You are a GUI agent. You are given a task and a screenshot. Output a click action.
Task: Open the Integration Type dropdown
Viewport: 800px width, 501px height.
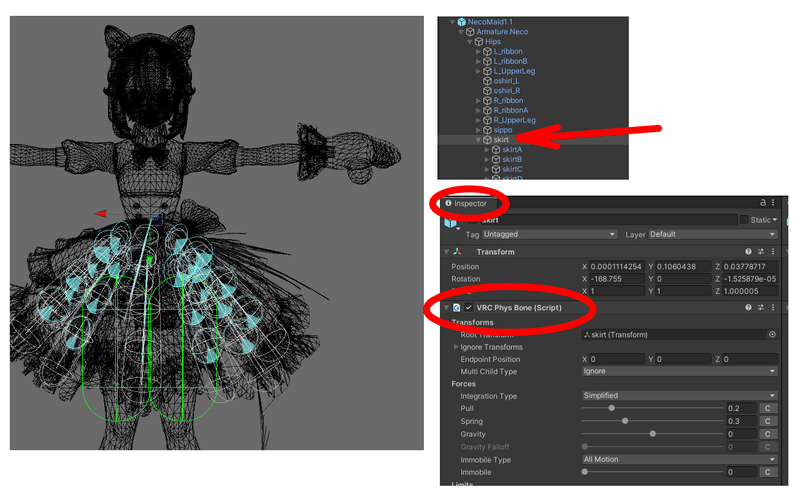[680, 396]
